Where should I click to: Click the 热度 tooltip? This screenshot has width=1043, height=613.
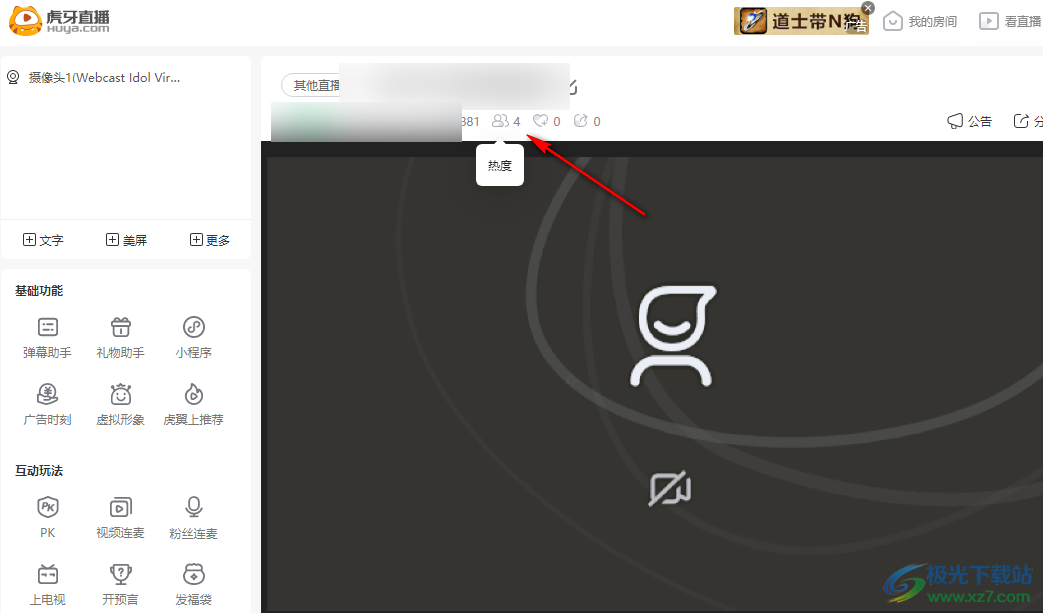[x=500, y=165]
